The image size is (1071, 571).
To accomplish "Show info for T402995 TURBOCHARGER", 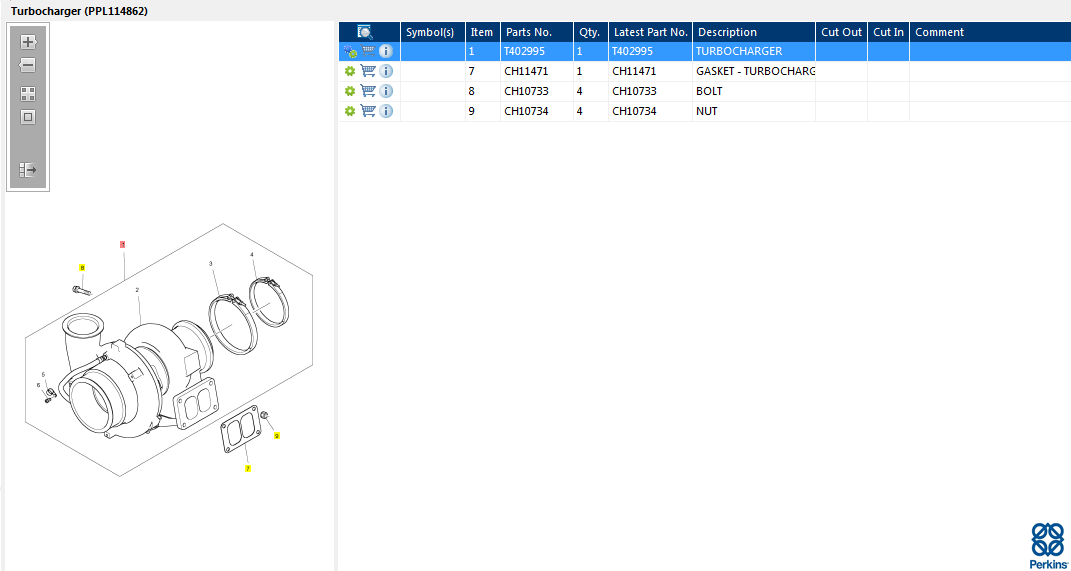I will (386, 51).
